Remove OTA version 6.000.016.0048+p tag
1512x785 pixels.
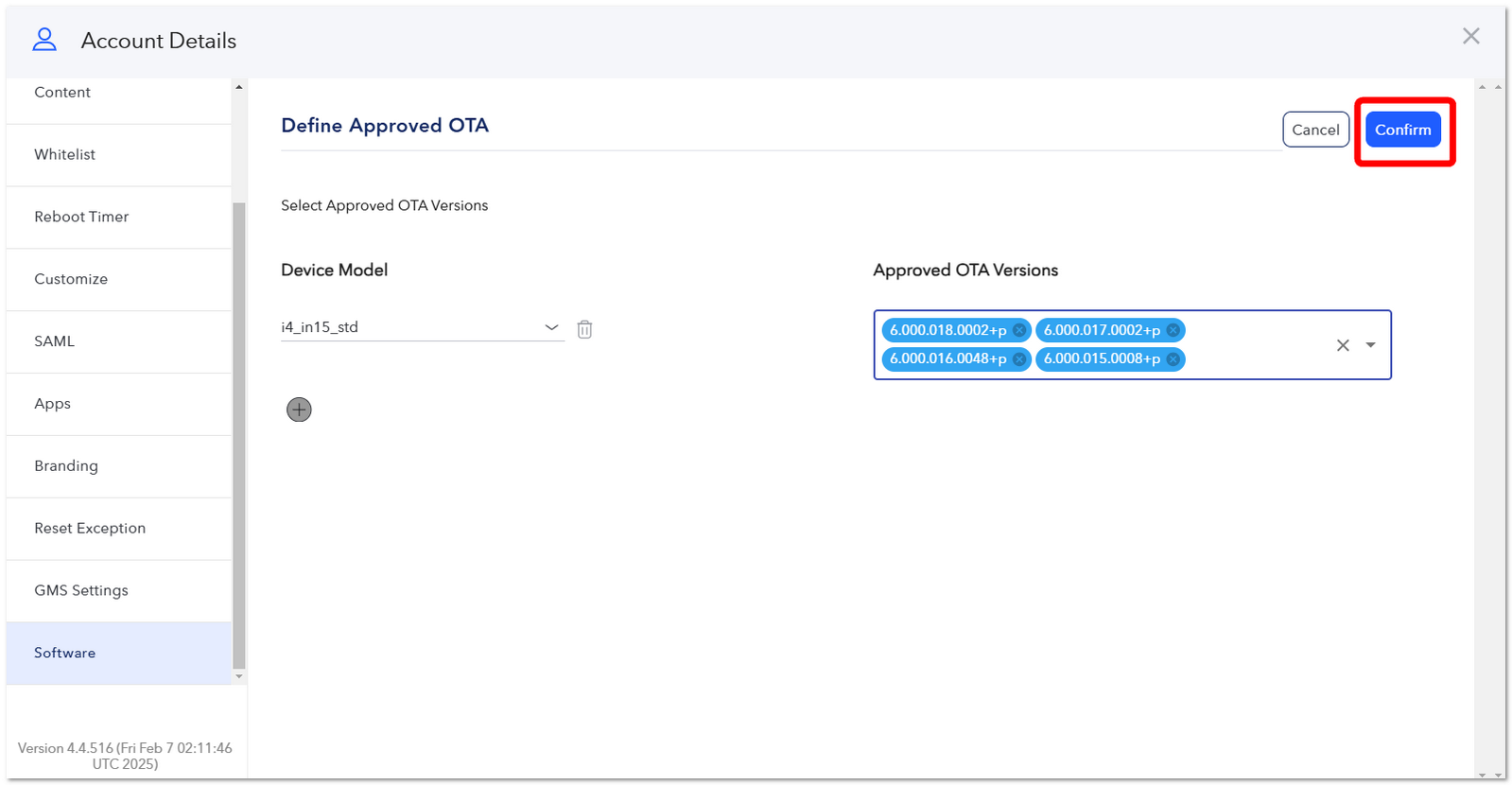[x=1019, y=359]
